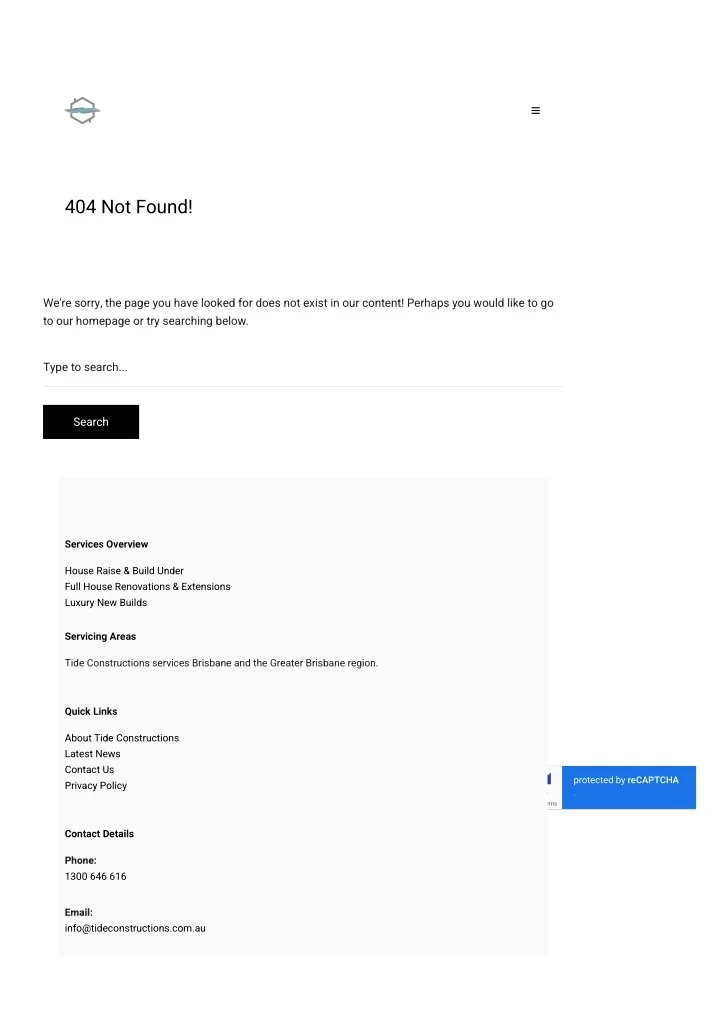This screenshot has width=720, height=1018.
Task: Click the info@tideconstructions.com.au email address
Action: click(135, 929)
